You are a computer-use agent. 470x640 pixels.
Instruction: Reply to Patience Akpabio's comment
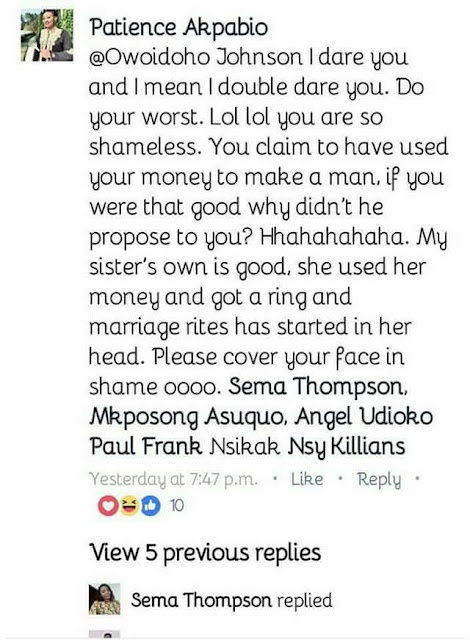[x=379, y=480]
